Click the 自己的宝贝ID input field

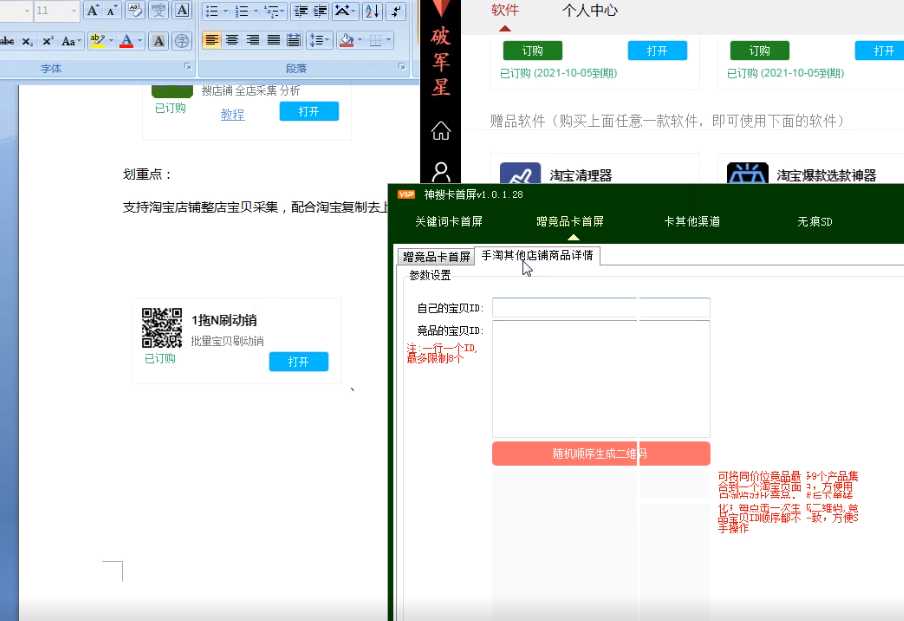tap(601, 308)
